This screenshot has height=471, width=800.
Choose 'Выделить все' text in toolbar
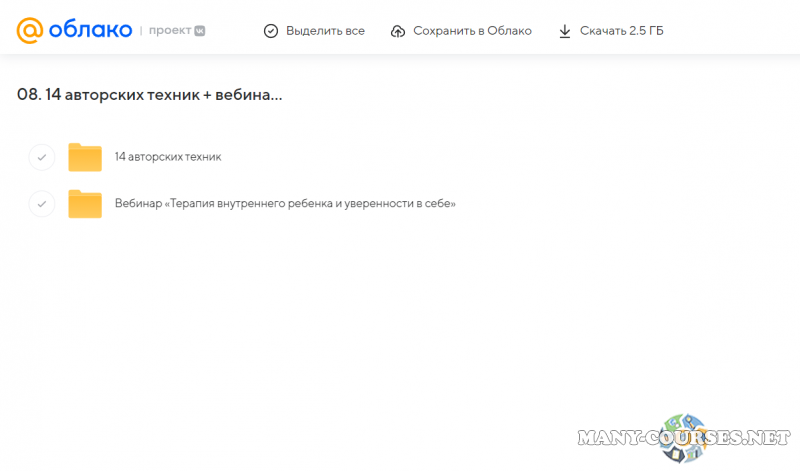tap(325, 31)
